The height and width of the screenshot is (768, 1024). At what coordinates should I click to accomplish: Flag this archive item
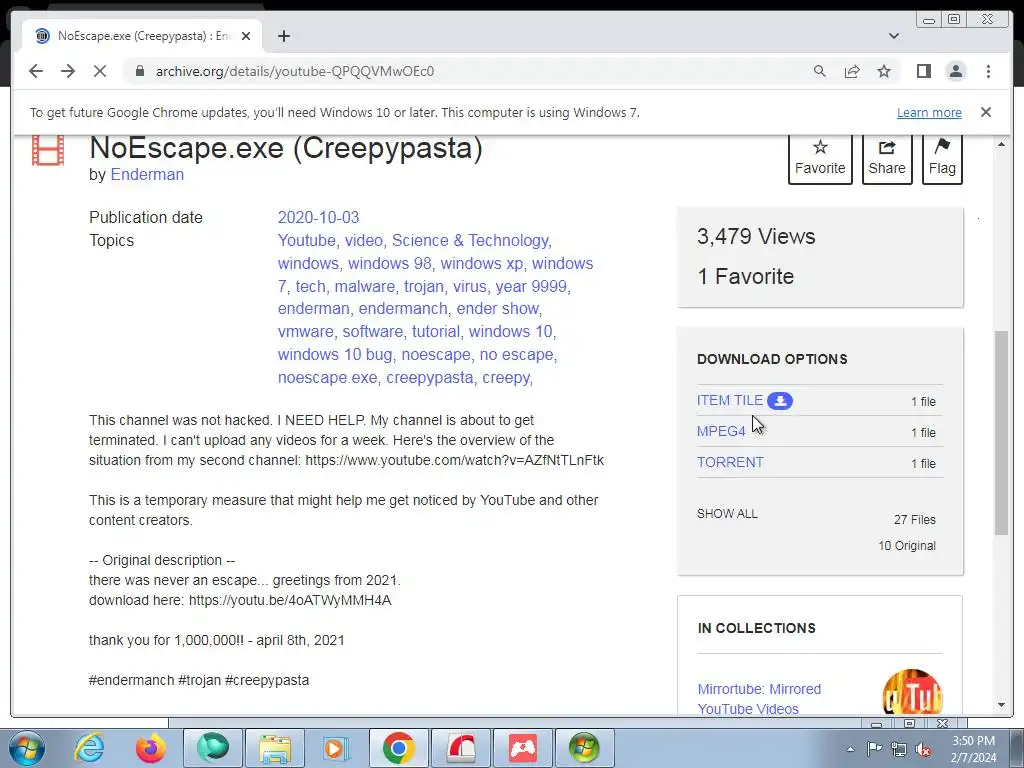942,159
